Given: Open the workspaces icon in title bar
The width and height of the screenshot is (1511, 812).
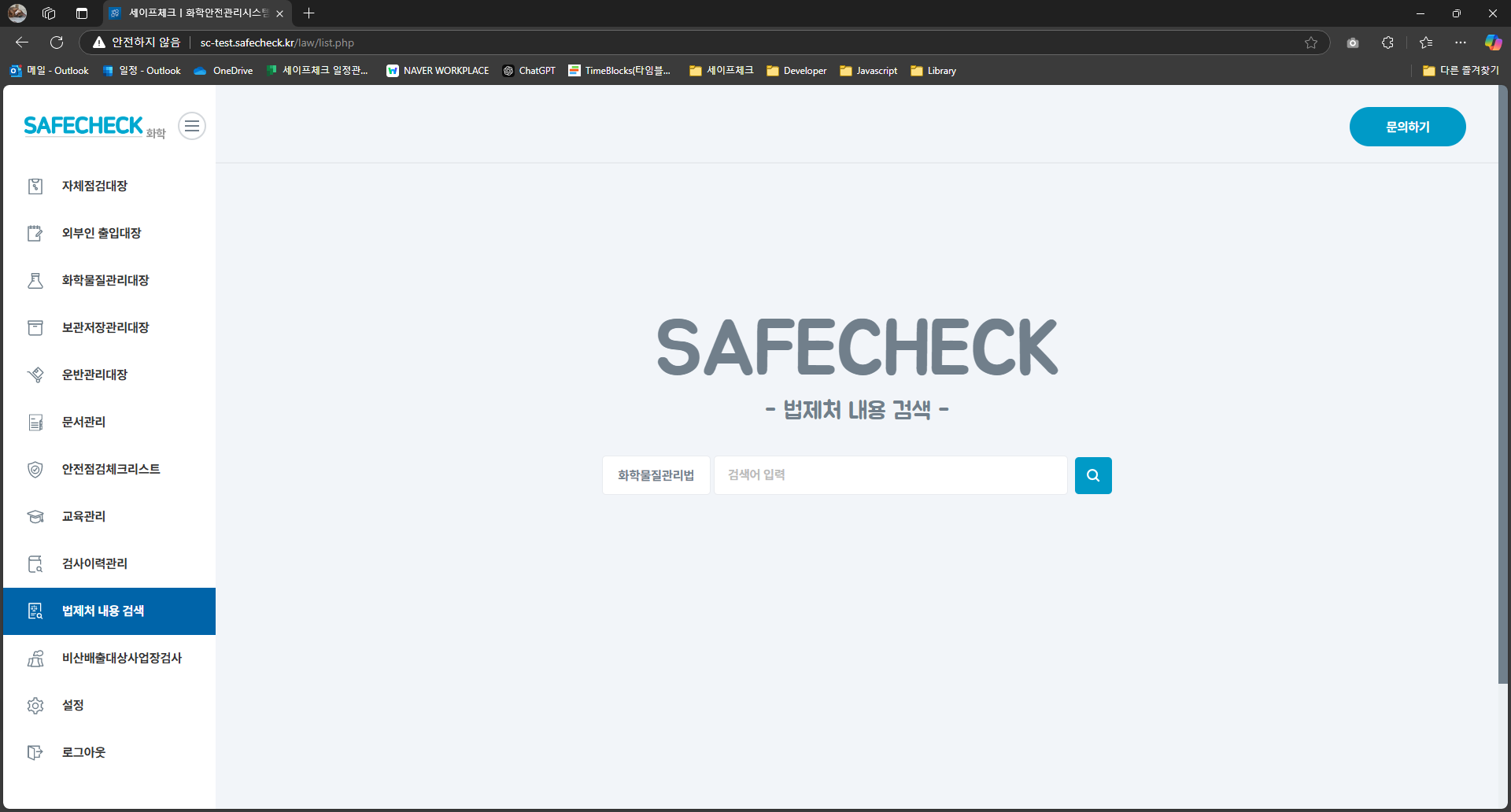Looking at the screenshot, I should pos(49,13).
